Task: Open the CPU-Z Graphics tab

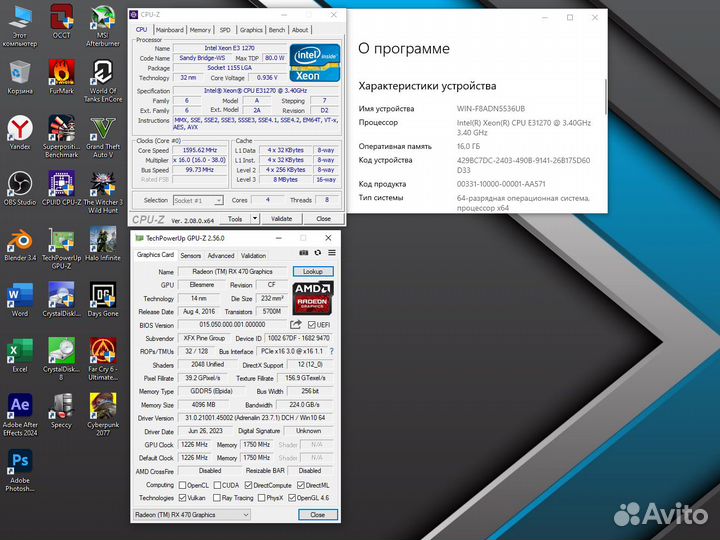Action: point(251,30)
